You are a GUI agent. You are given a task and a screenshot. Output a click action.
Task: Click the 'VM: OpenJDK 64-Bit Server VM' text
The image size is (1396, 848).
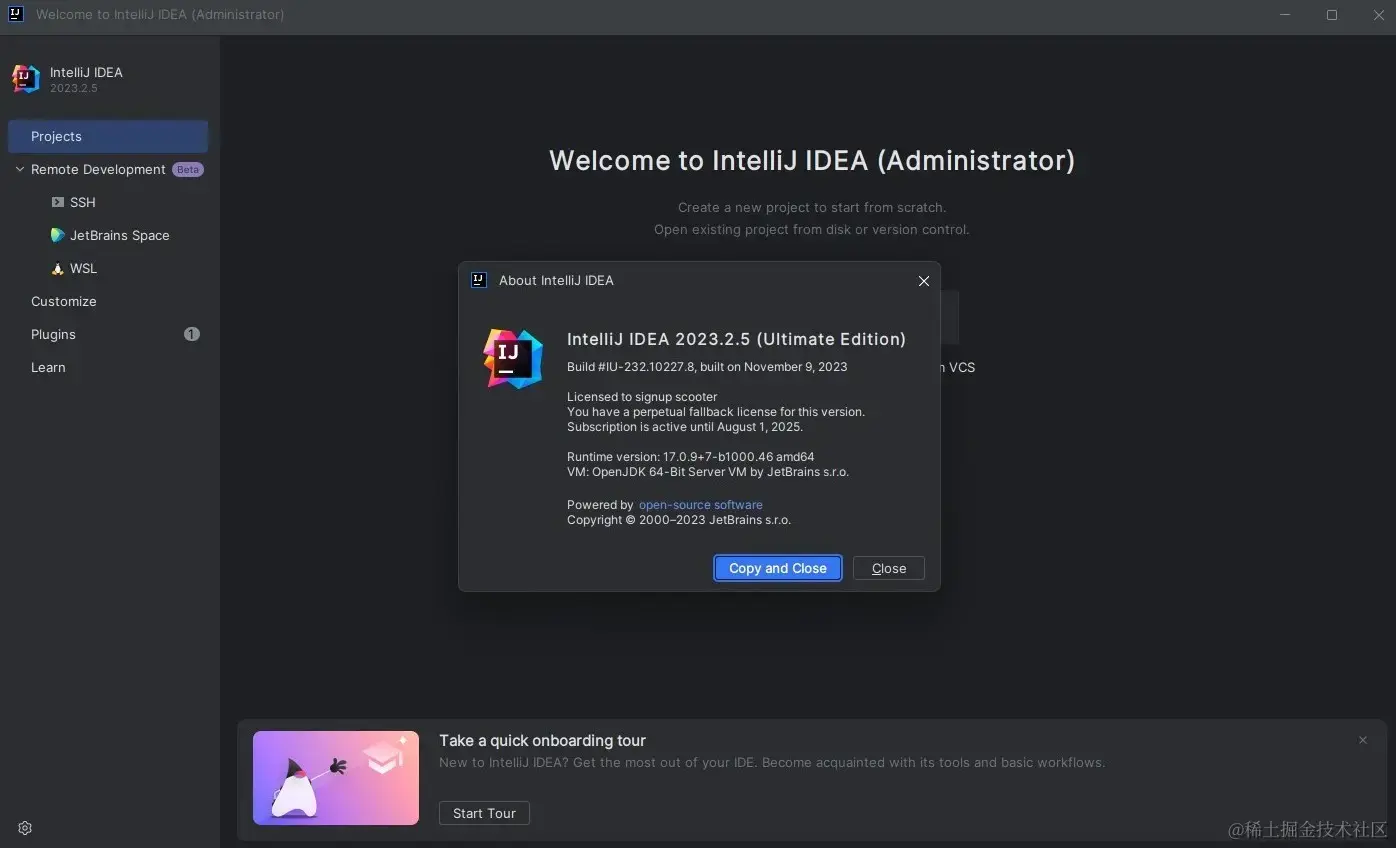coord(708,472)
